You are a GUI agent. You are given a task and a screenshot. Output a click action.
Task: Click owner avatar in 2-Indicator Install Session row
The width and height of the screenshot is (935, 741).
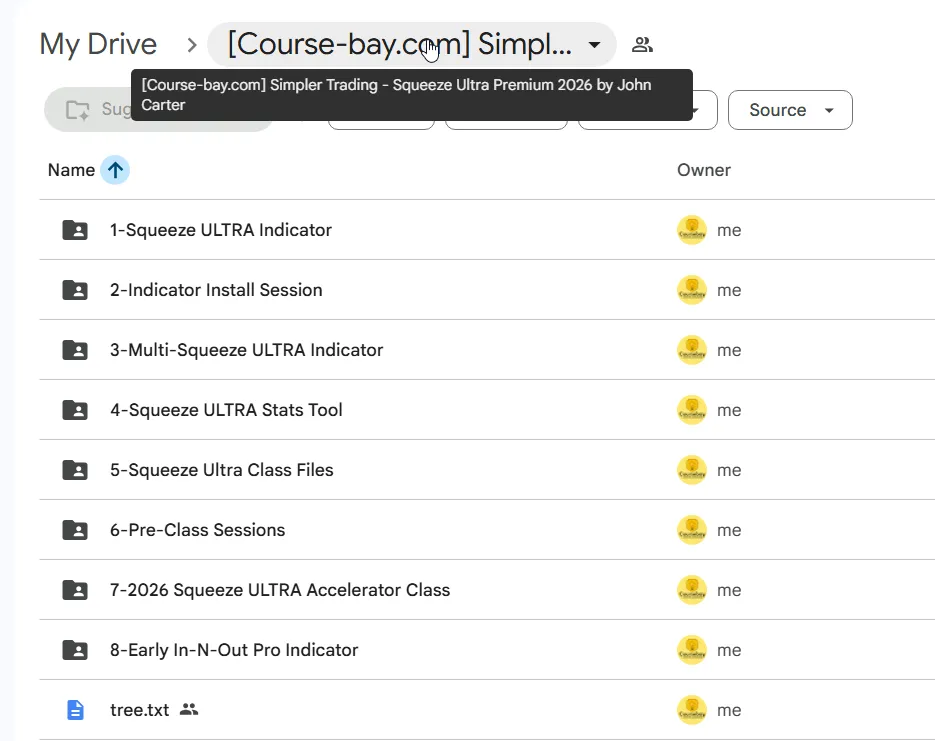pos(692,290)
